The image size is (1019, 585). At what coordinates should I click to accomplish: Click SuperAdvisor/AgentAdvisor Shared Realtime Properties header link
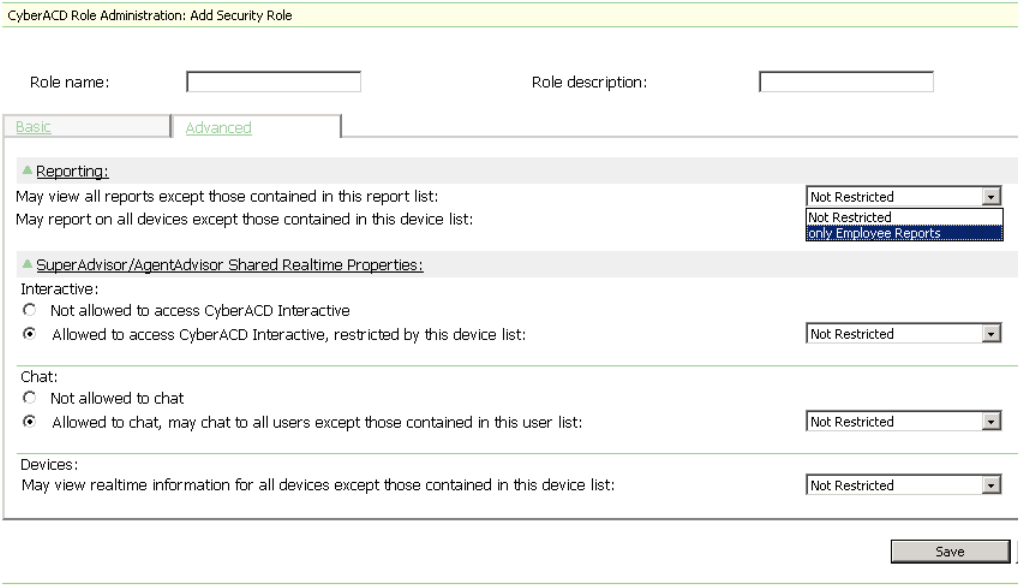click(x=230, y=265)
